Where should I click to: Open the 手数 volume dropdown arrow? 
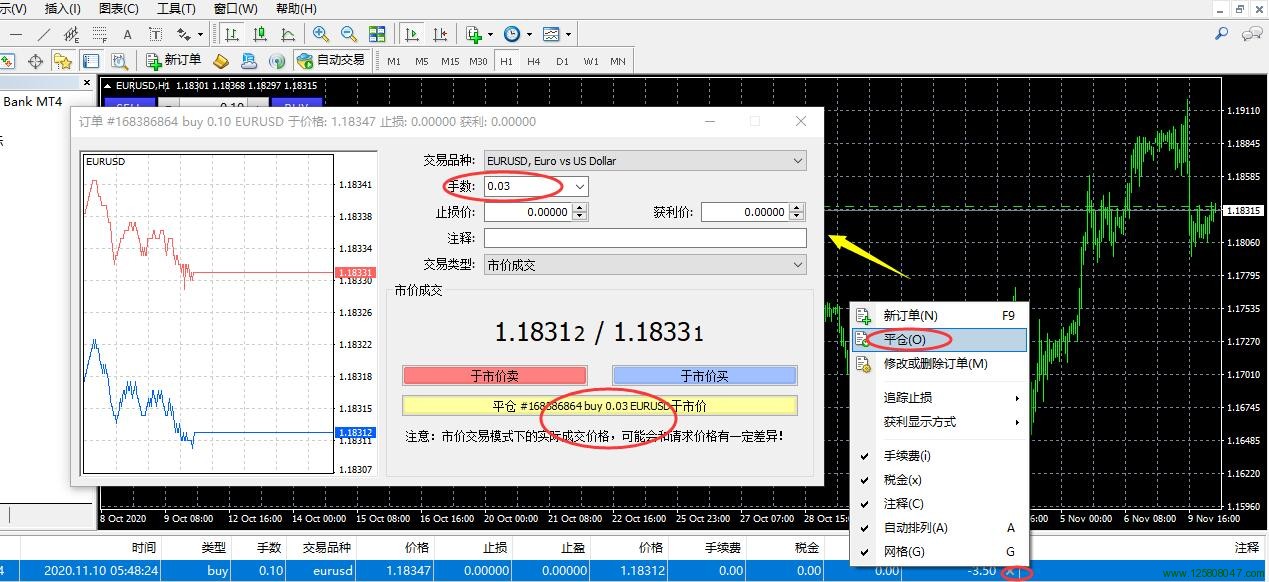click(x=580, y=187)
